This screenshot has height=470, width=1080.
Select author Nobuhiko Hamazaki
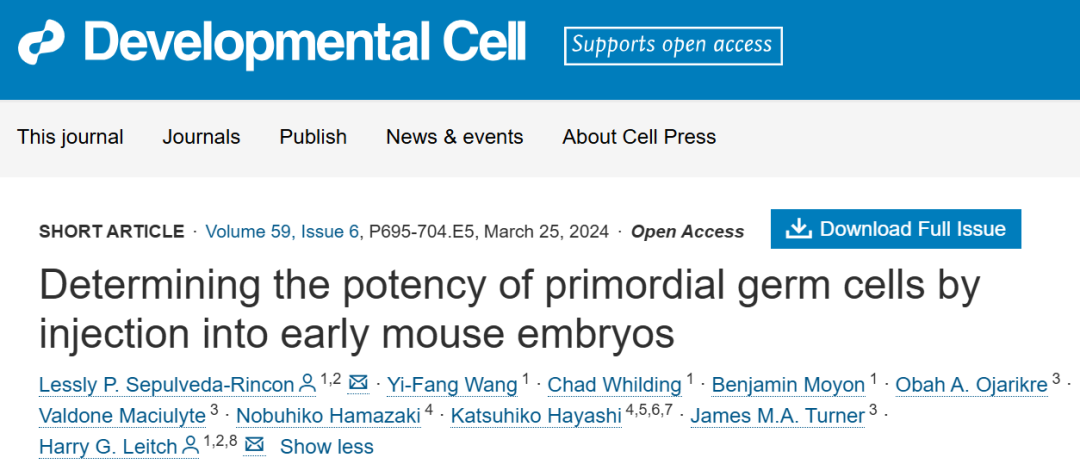click(x=329, y=416)
